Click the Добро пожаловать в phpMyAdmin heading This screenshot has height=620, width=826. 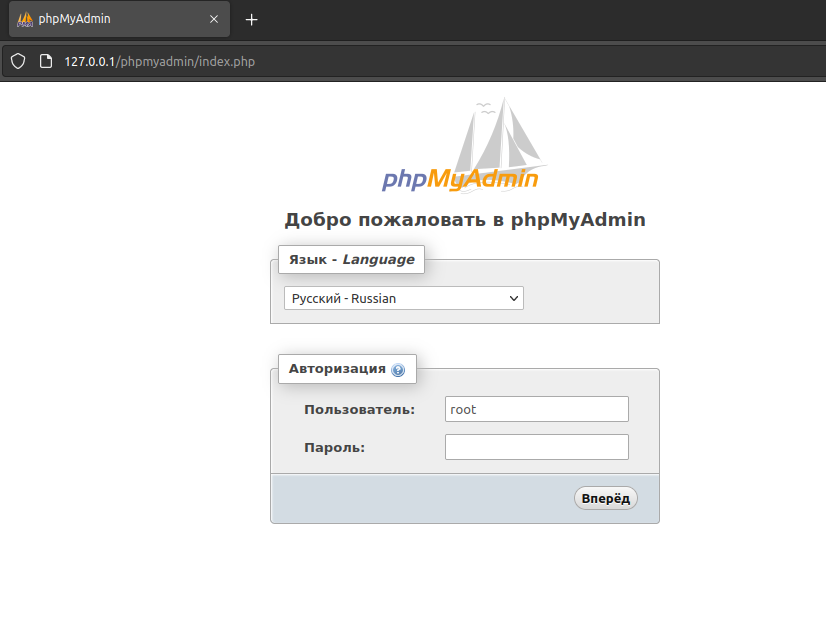(465, 220)
